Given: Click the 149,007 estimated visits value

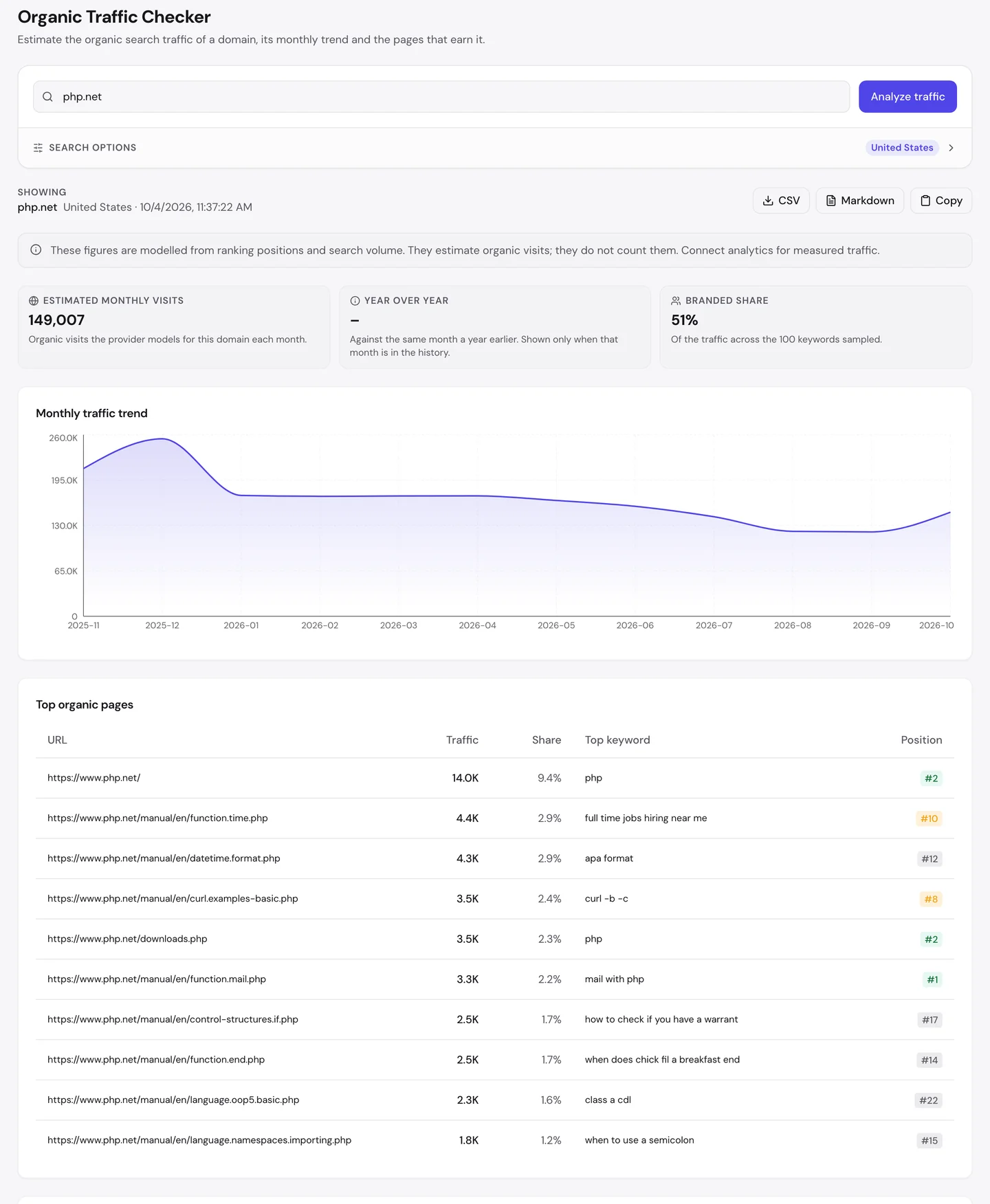Looking at the screenshot, I should pos(56,320).
